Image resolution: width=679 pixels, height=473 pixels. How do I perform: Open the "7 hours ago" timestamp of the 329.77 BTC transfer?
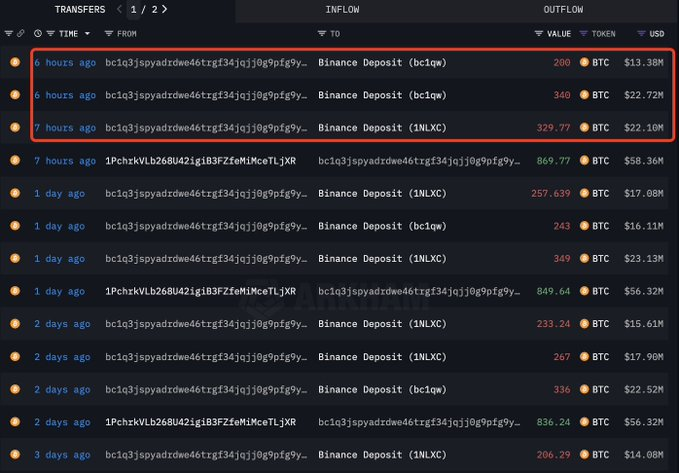(65, 127)
